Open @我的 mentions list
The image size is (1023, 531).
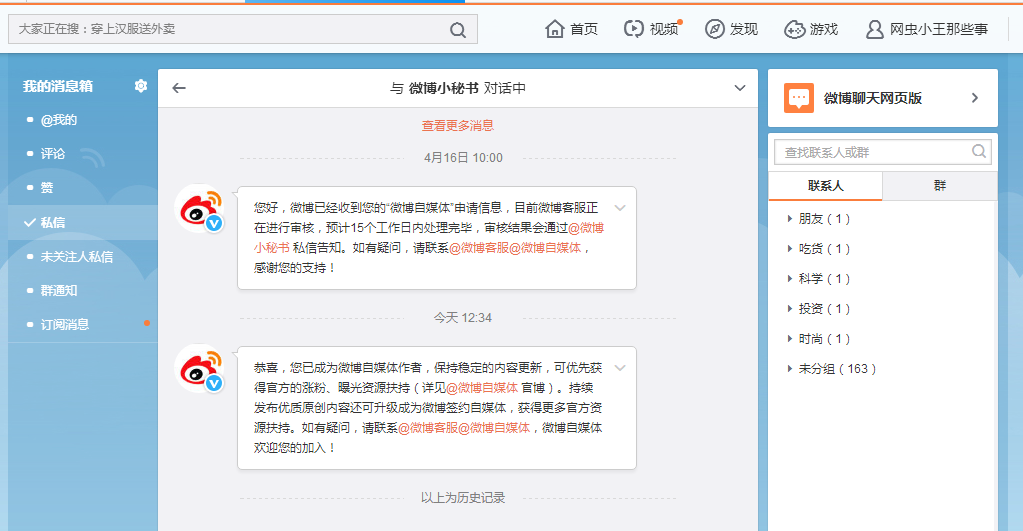[59, 120]
